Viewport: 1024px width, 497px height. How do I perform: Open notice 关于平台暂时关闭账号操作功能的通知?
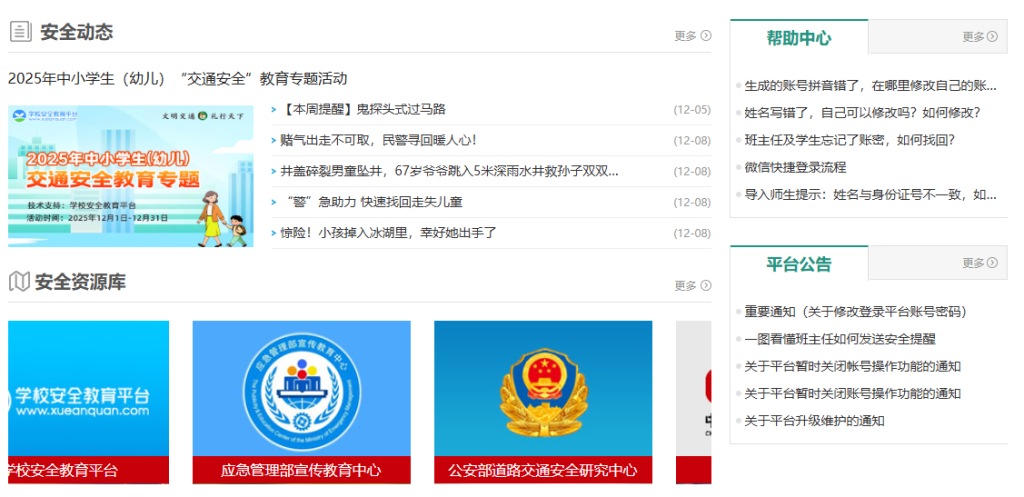852,394
